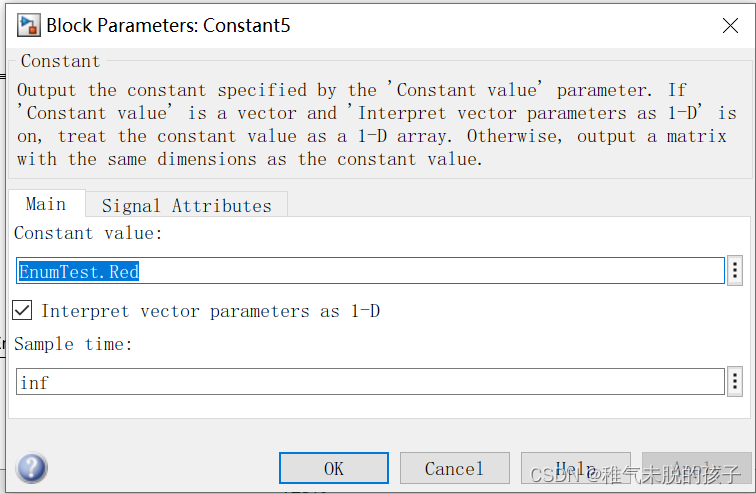Click the Sample time field showing inf
The width and height of the screenshot is (756, 494).
(x=370, y=382)
